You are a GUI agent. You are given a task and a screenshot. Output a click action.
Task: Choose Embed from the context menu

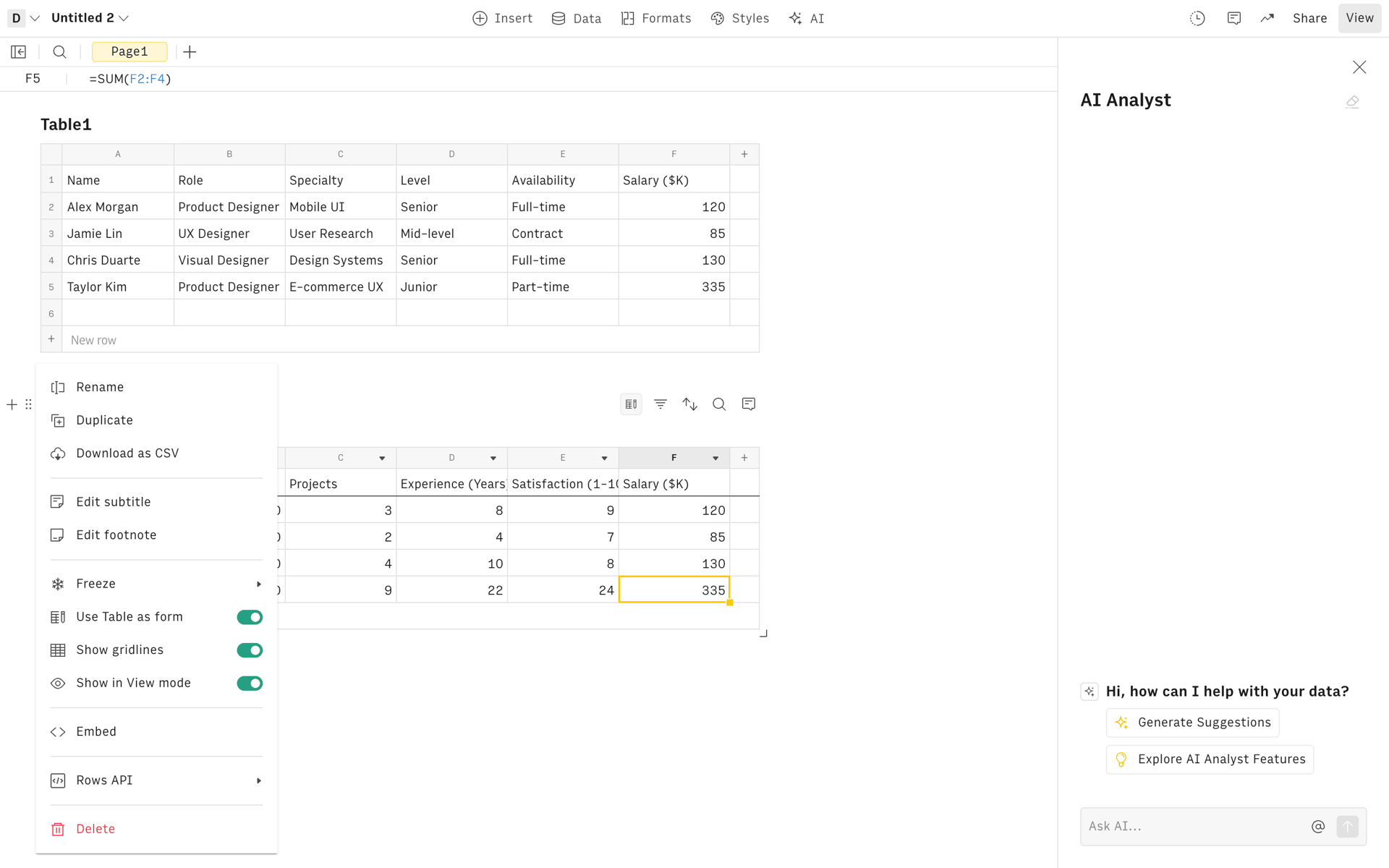(x=156, y=731)
